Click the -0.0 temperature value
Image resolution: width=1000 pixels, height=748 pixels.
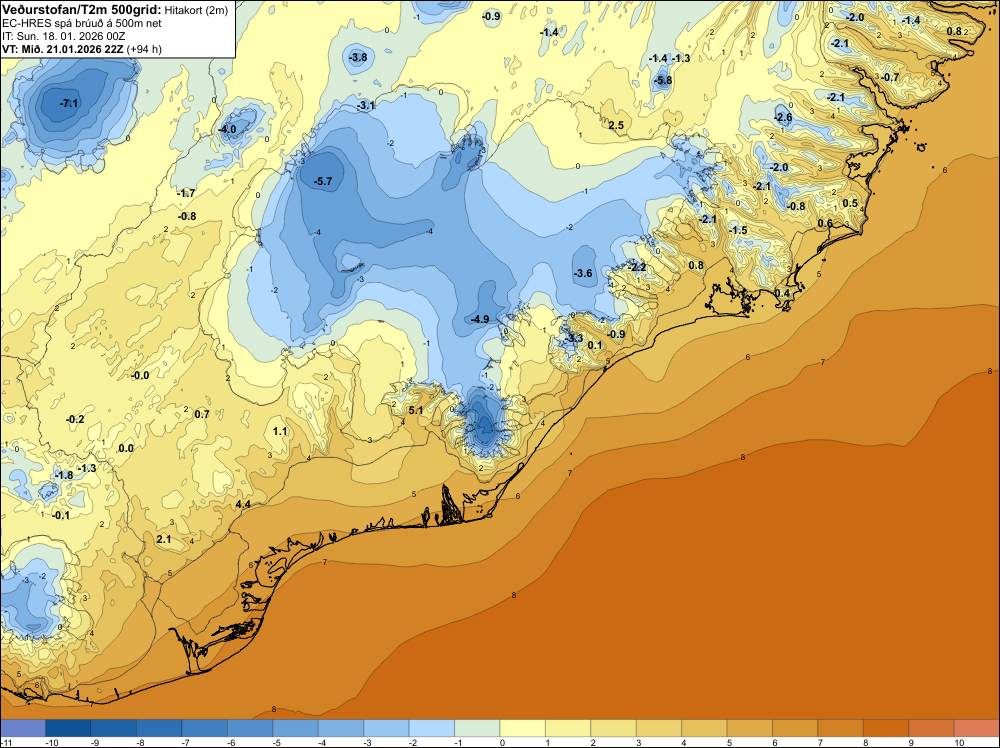[140, 376]
